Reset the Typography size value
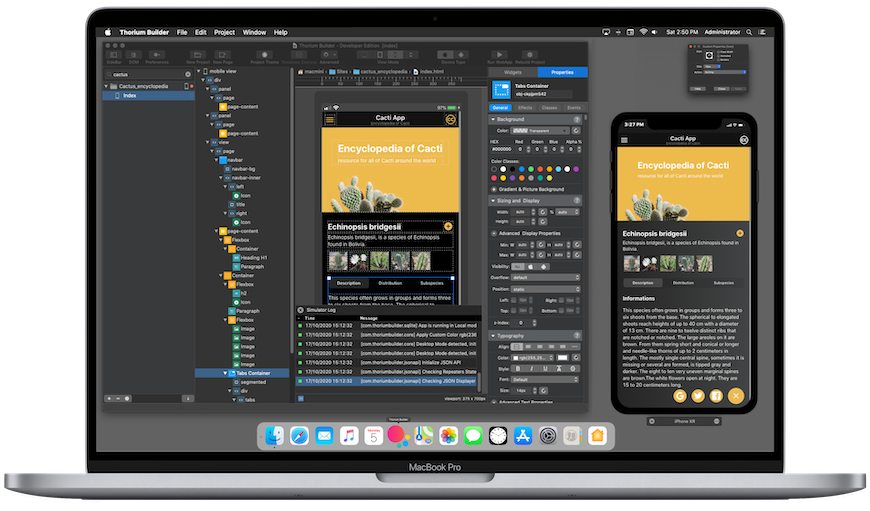Image resolution: width=870 pixels, height=511 pixels. click(x=543, y=391)
